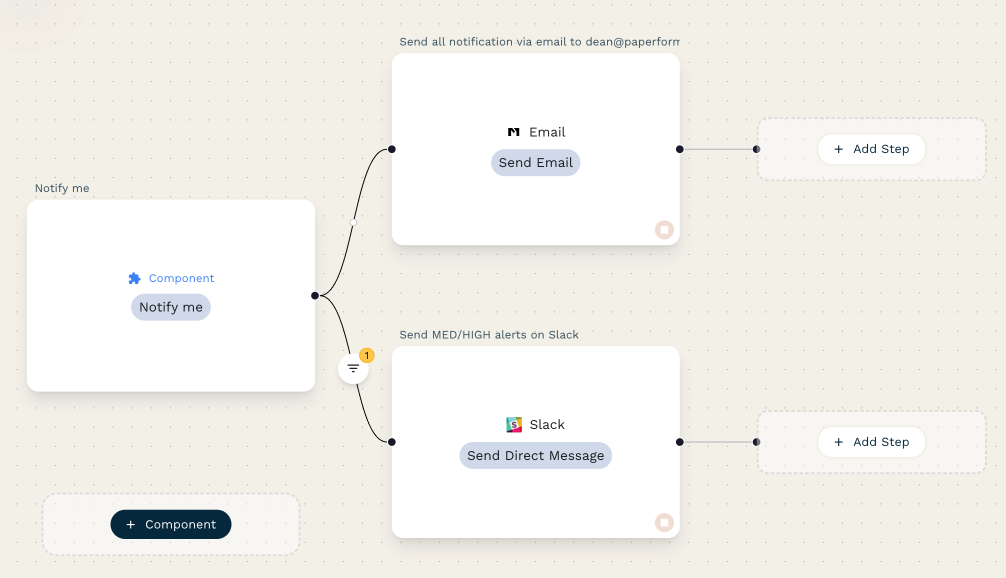Image resolution: width=1006 pixels, height=578 pixels.
Task: Select the Send Direct Message action pill
Action: (x=535, y=455)
